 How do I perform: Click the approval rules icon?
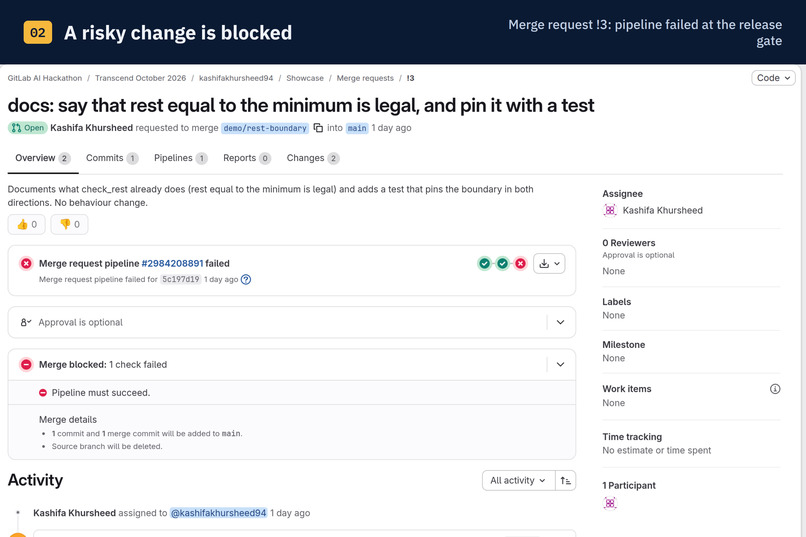26,322
